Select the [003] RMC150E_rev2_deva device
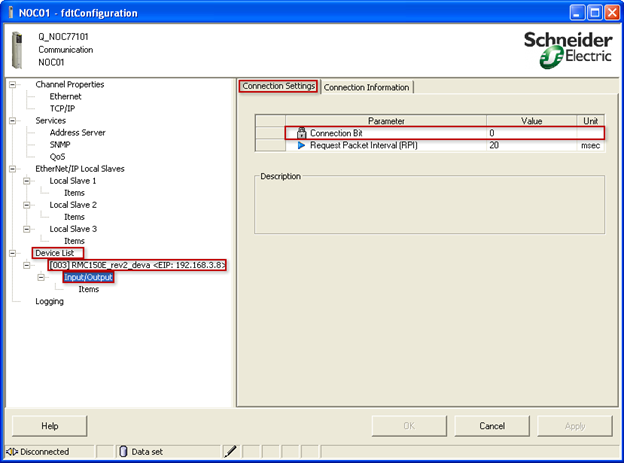Screen dimensions: 624x463 point(137,265)
